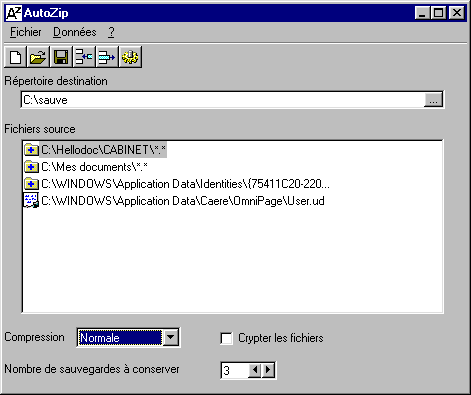Click the AutoZip title bar logo icon
This screenshot has width=471, height=395.
[14, 13]
